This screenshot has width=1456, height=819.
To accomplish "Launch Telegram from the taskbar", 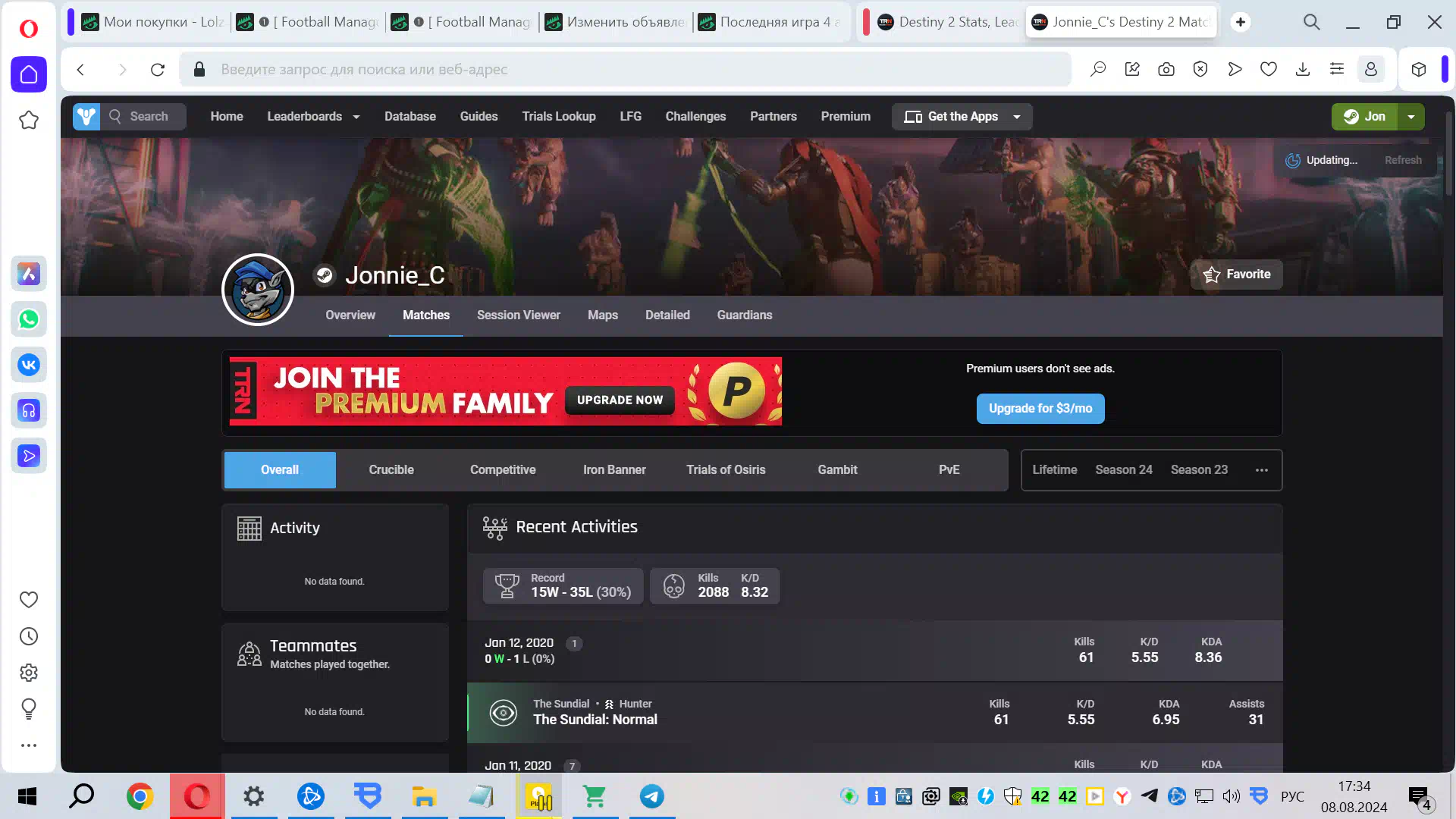I will [652, 796].
